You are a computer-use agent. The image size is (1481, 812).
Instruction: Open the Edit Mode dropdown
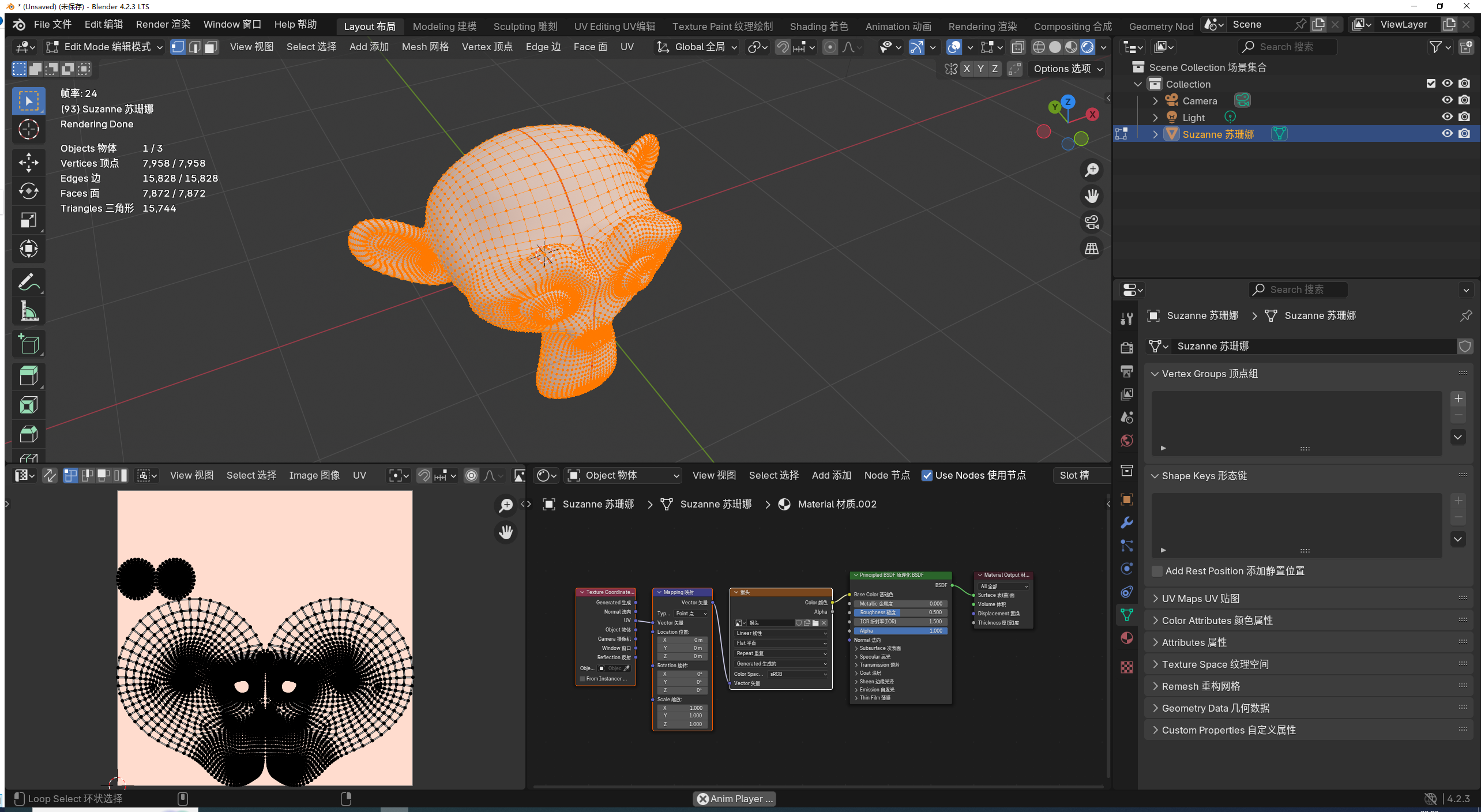pos(104,47)
